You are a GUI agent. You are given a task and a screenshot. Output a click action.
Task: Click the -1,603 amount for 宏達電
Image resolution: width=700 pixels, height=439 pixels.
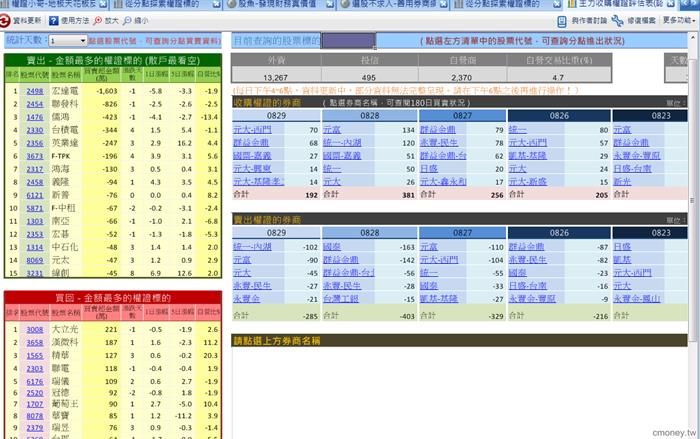pyautogui.click(x=107, y=91)
